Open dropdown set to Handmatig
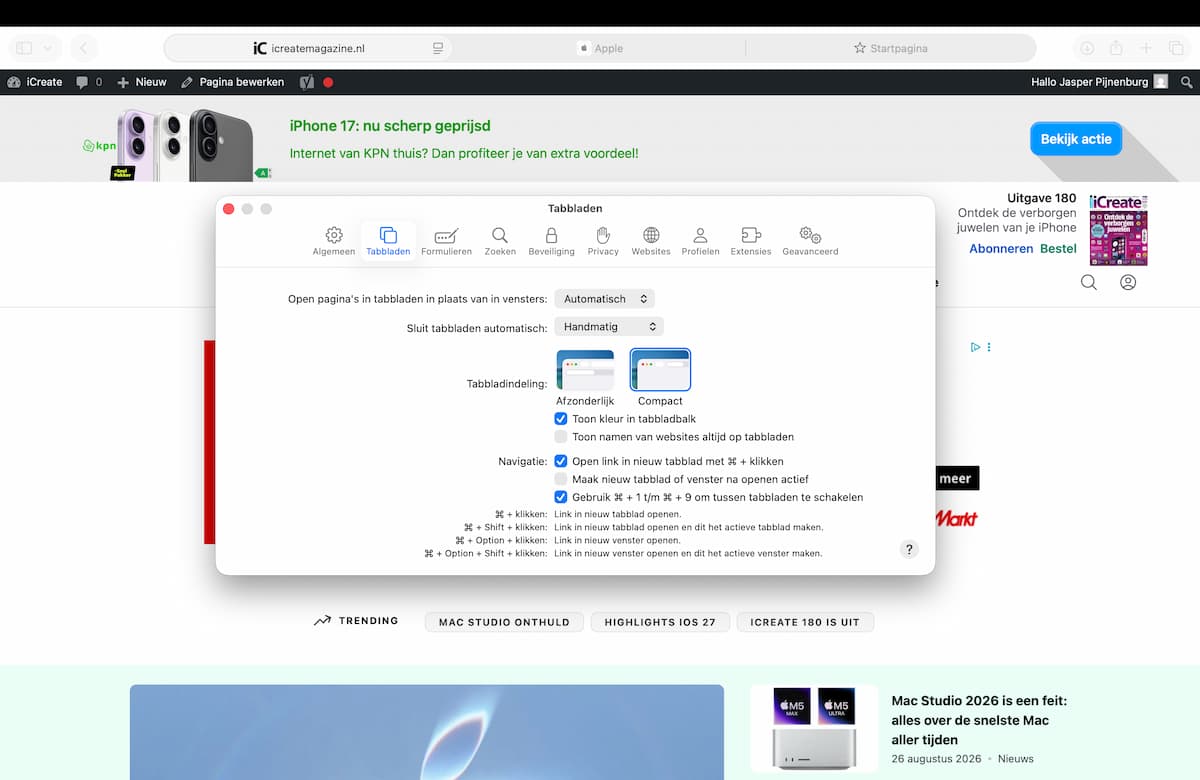The image size is (1200, 780). point(609,327)
